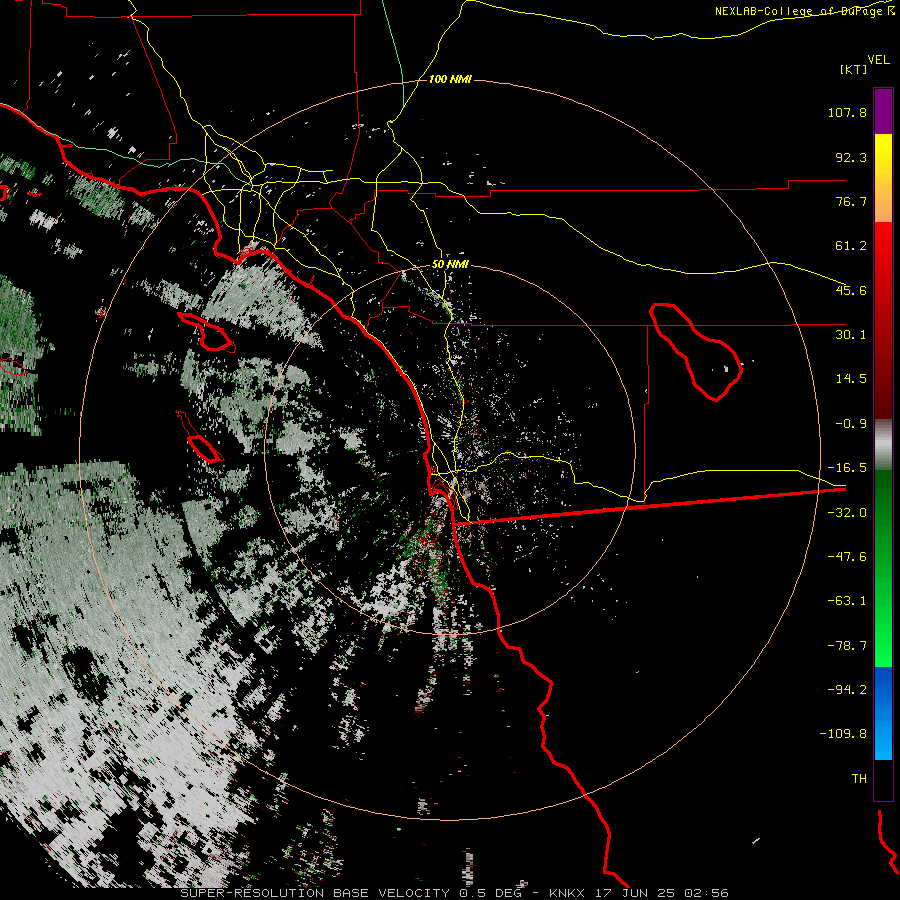Click the red segment of the color bar
The image size is (900, 900).
pos(883,320)
